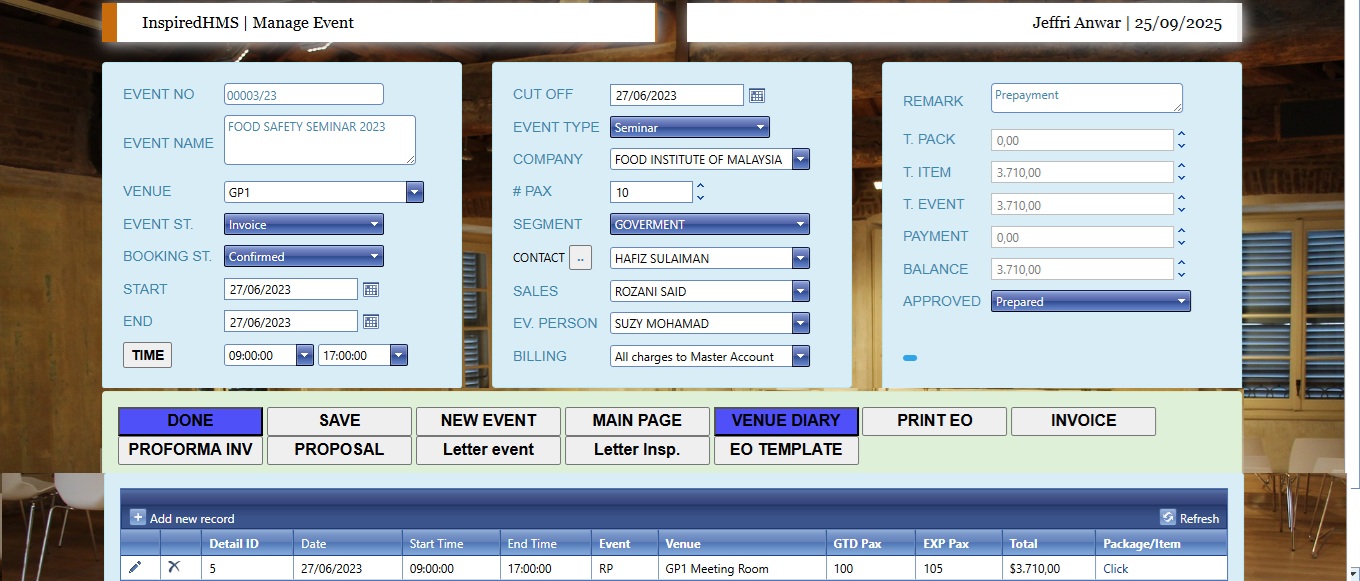Image resolution: width=1360 pixels, height=581 pixels.
Task: Click into the # PAX input field
Action: point(651,192)
